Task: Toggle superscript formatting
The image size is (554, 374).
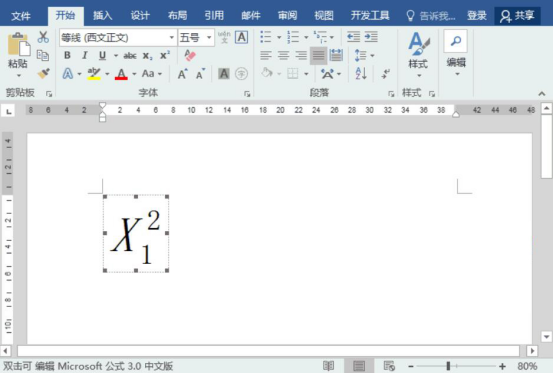Action: pos(165,55)
